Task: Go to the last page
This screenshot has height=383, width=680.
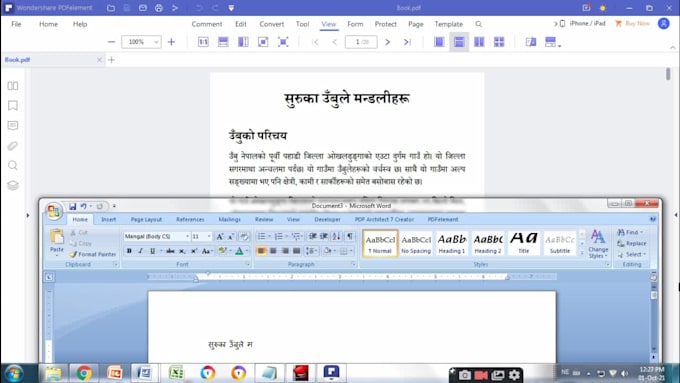Action: pyautogui.click(x=407, y=42)
